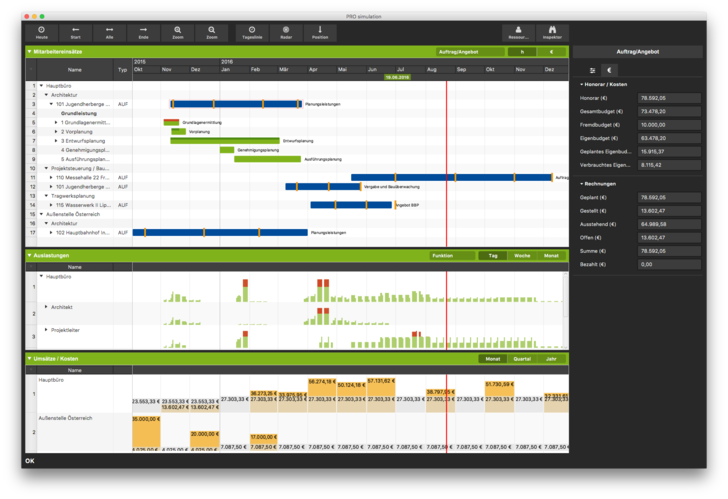Image resolution: width=728 pixels, height=499 pixels.
Task: Jump to Ende using the toolbar arrow
Action: [x=143, y=33]
